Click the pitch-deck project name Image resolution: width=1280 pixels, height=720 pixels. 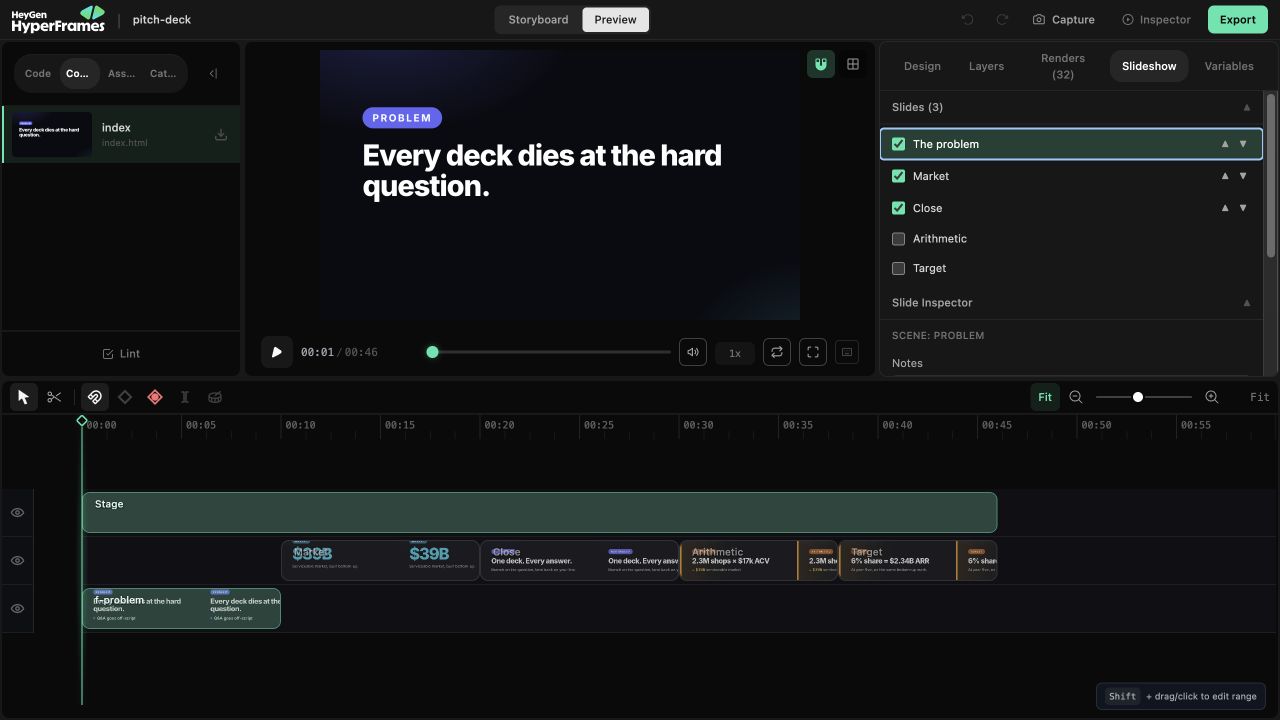(x=162, y=19)
